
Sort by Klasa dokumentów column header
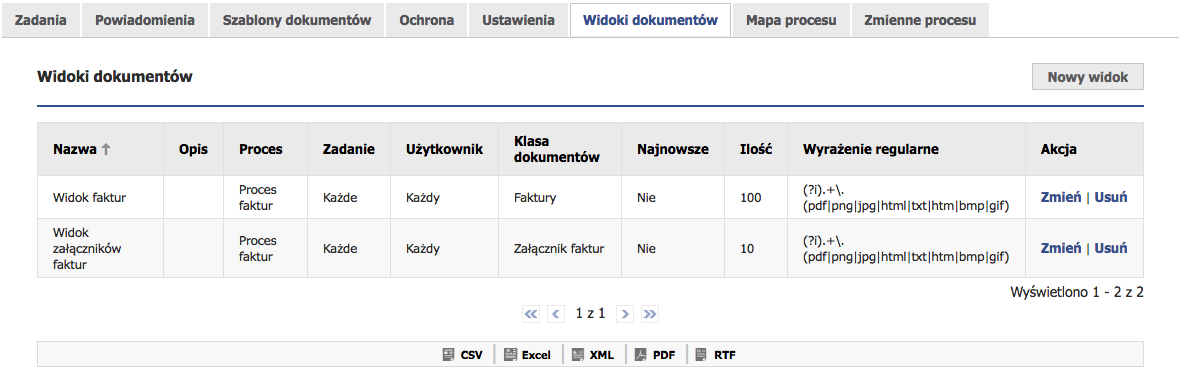point(557,149)
